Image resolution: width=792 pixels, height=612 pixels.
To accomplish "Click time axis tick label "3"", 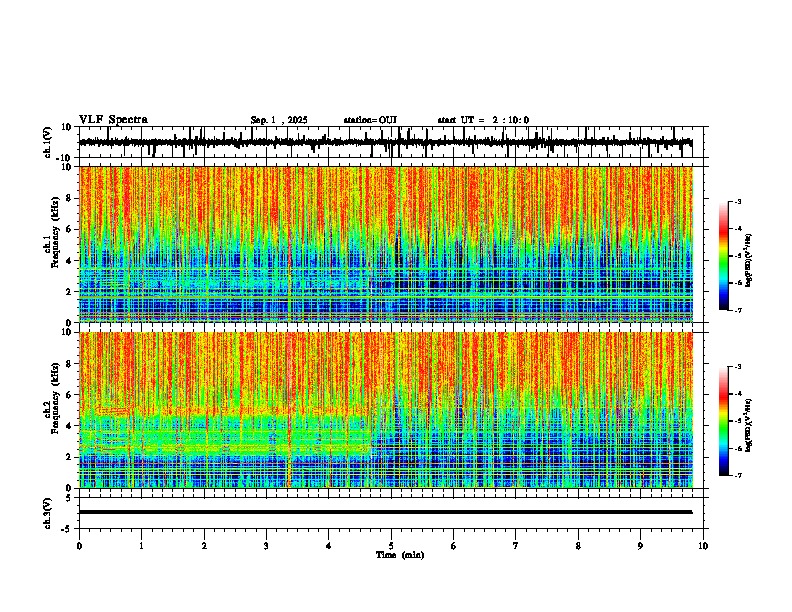I will 266,546.
